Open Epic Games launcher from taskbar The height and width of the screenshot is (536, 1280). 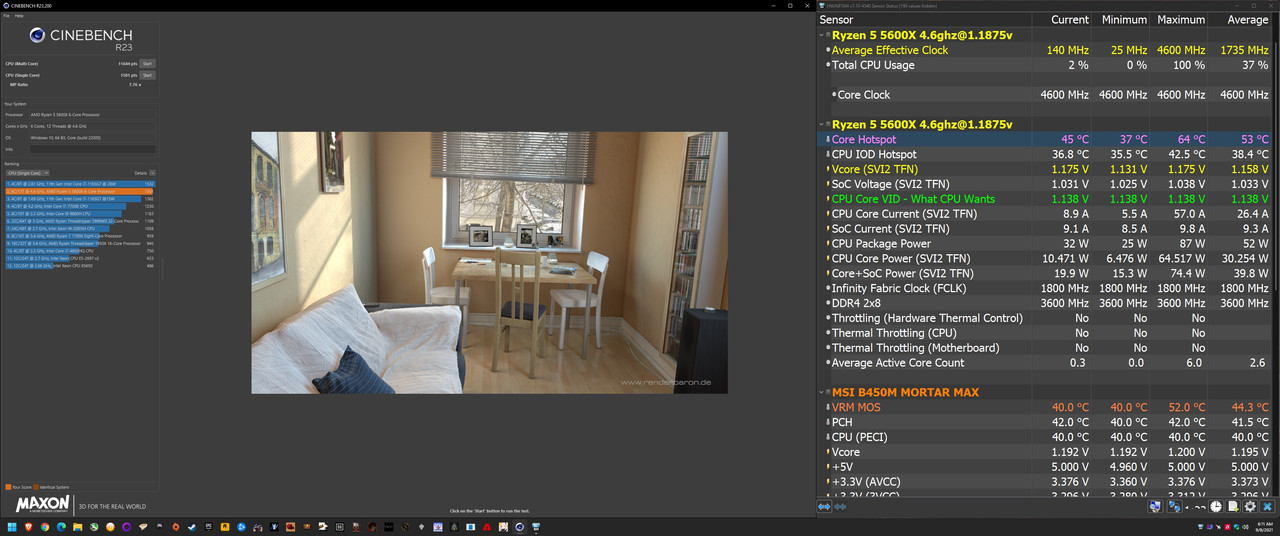coord(208,526)
